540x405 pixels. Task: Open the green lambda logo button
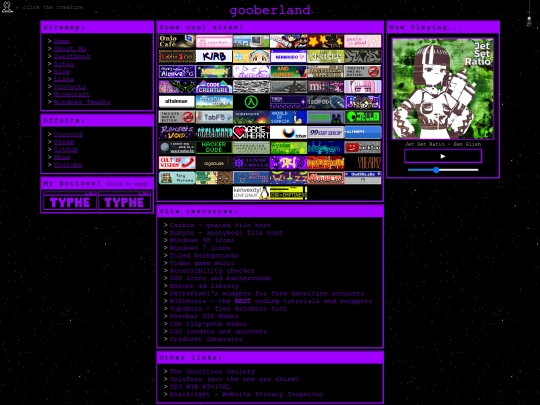pyautogui.click(x=251, y=102)
